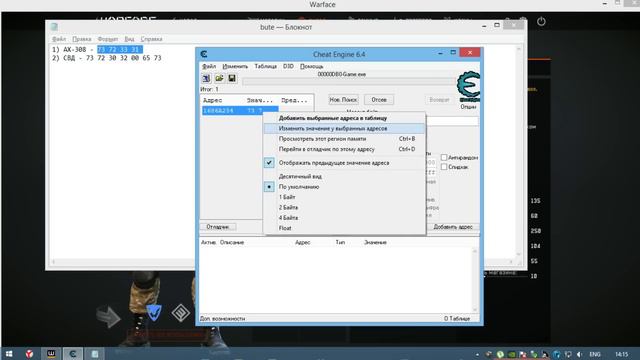The image size is (640, 360).
Task: Click the 'Отсев' button
Action: click(379, 100)
